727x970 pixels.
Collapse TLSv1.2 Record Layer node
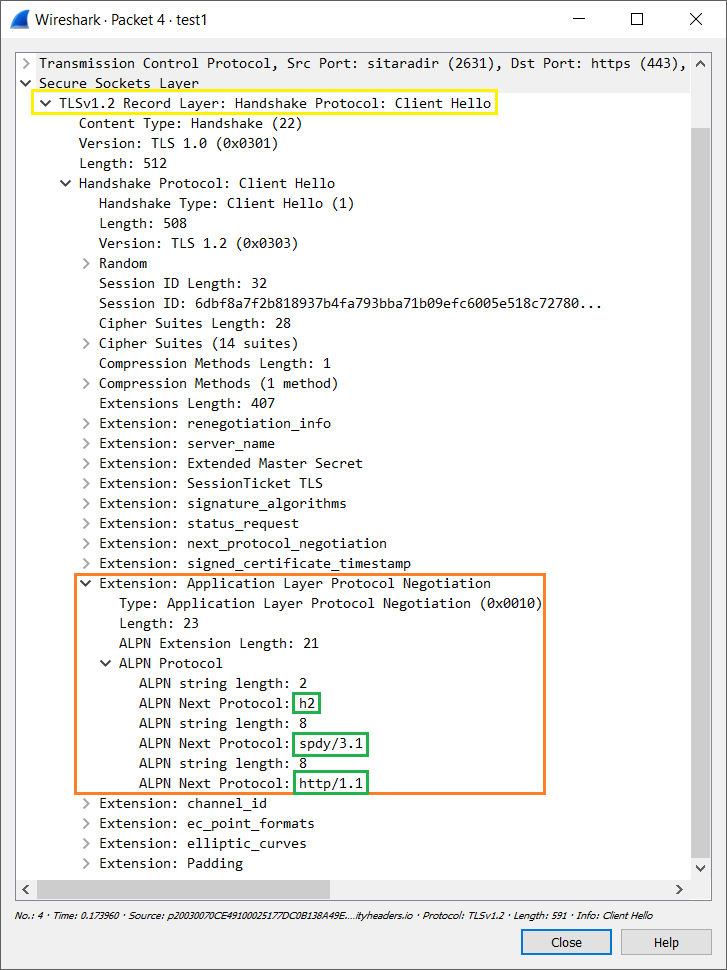tap(45, 103)
